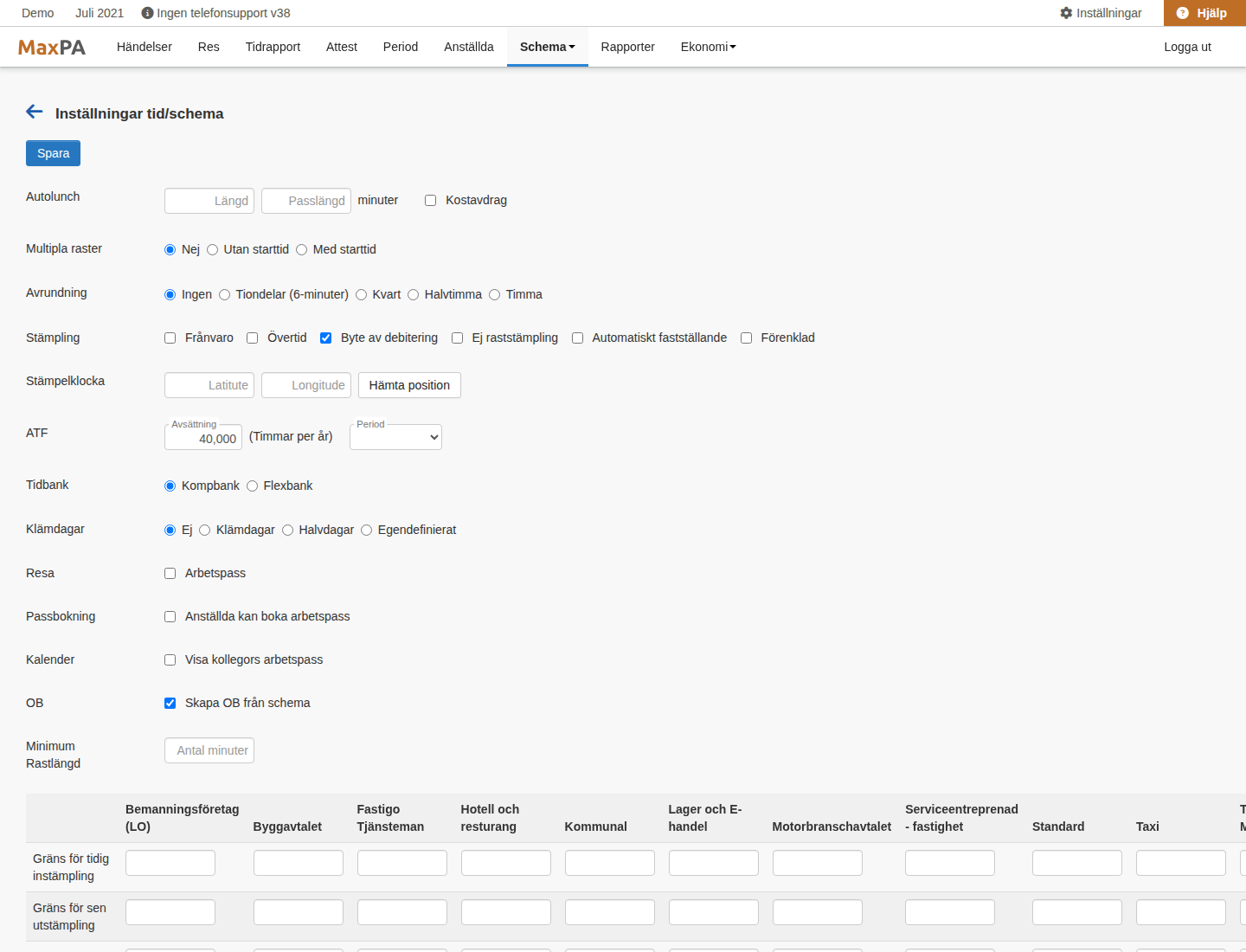Select the Med starttid radio option
Screen dimensions: 1246x952
pos(301,250)
